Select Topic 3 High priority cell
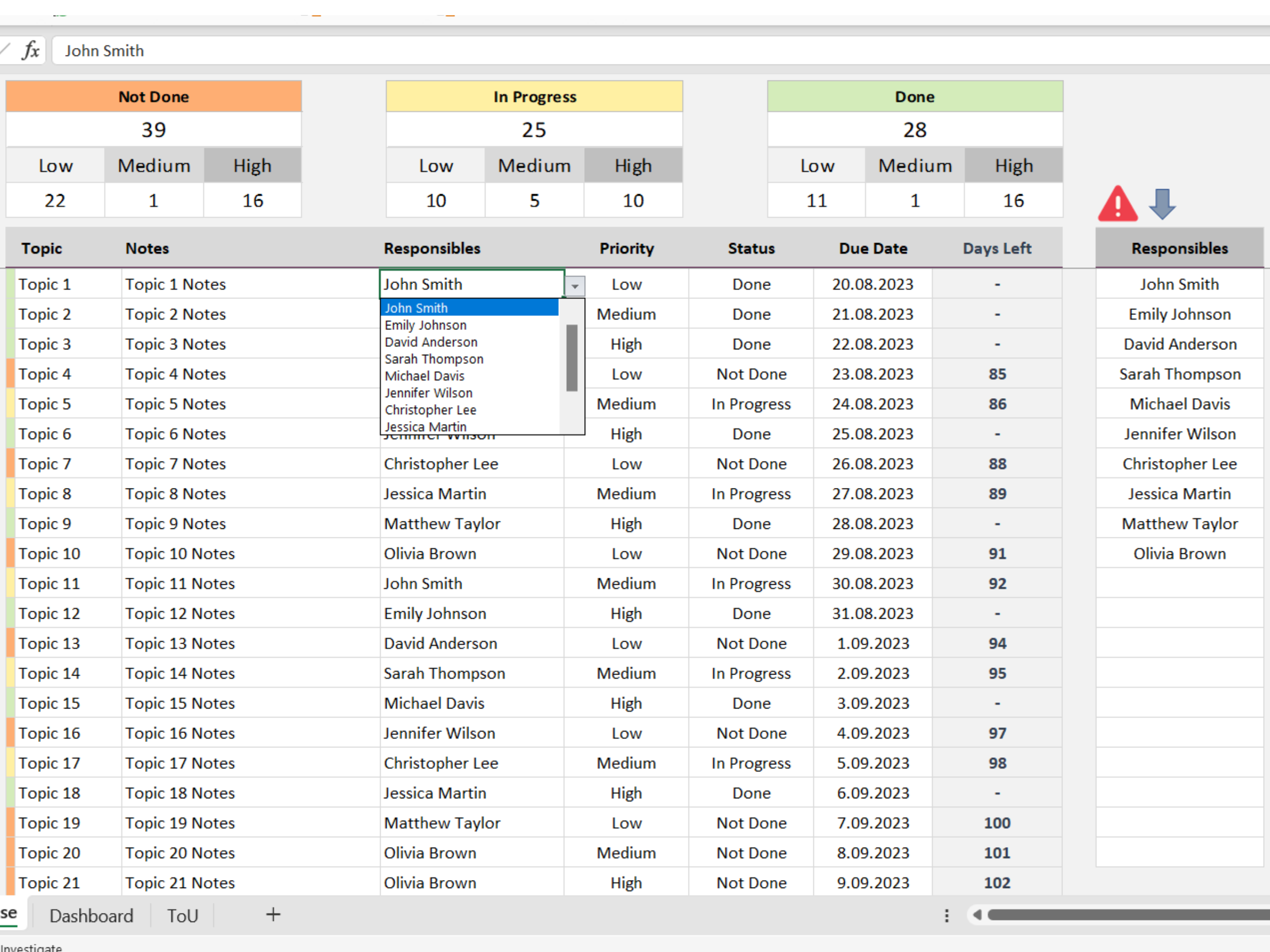Viewport: 1270px width, 952px height. click(x=627, y=344)
